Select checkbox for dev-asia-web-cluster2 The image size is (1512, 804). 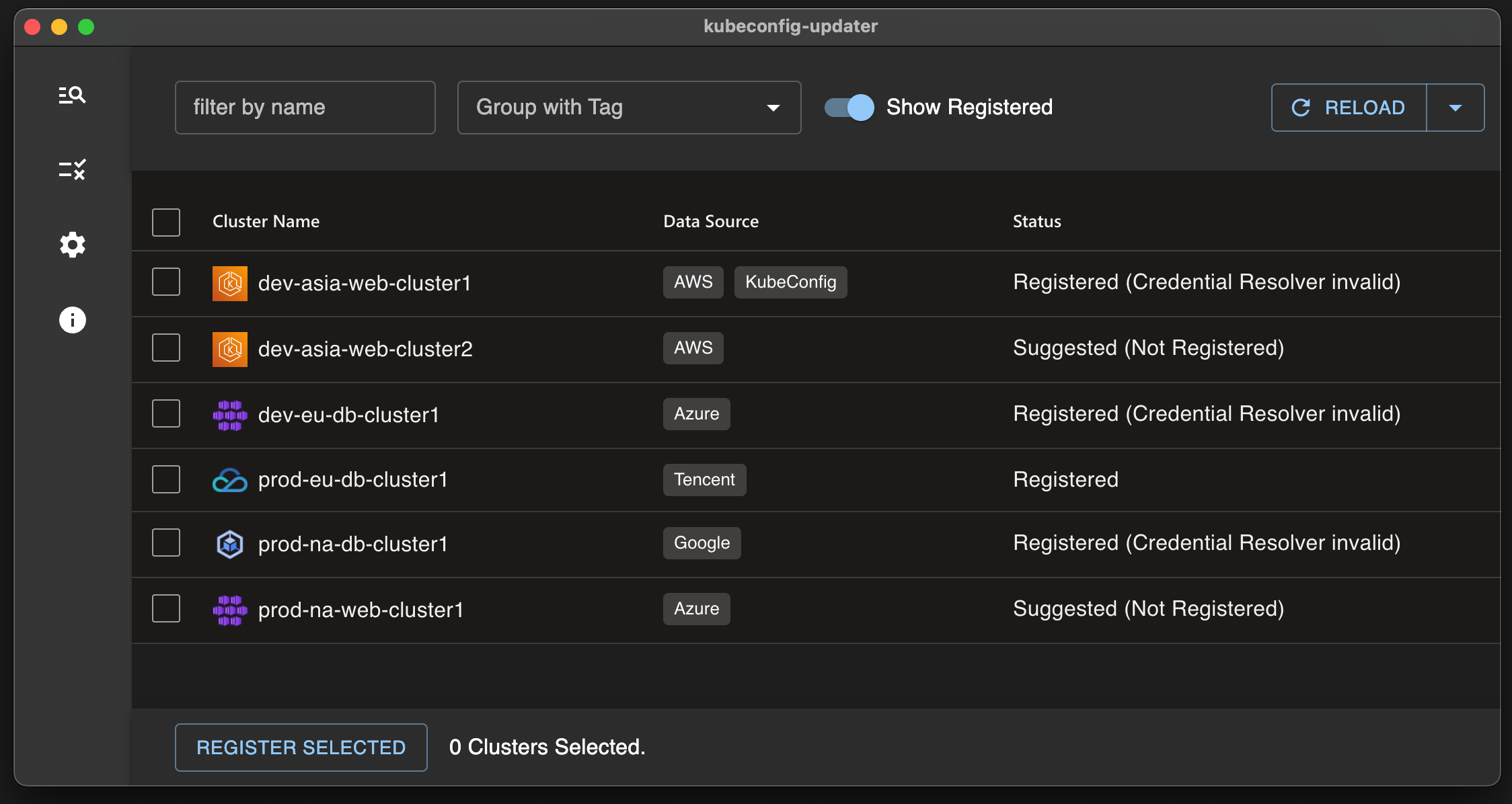click(166, 348)
